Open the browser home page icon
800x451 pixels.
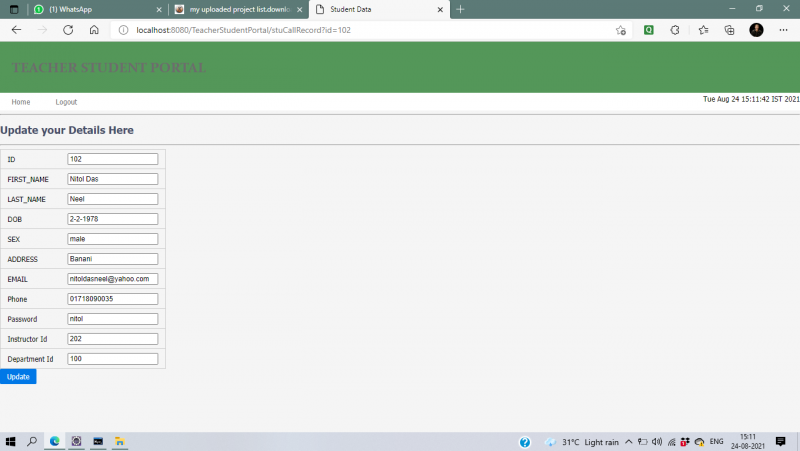(94, 30)
